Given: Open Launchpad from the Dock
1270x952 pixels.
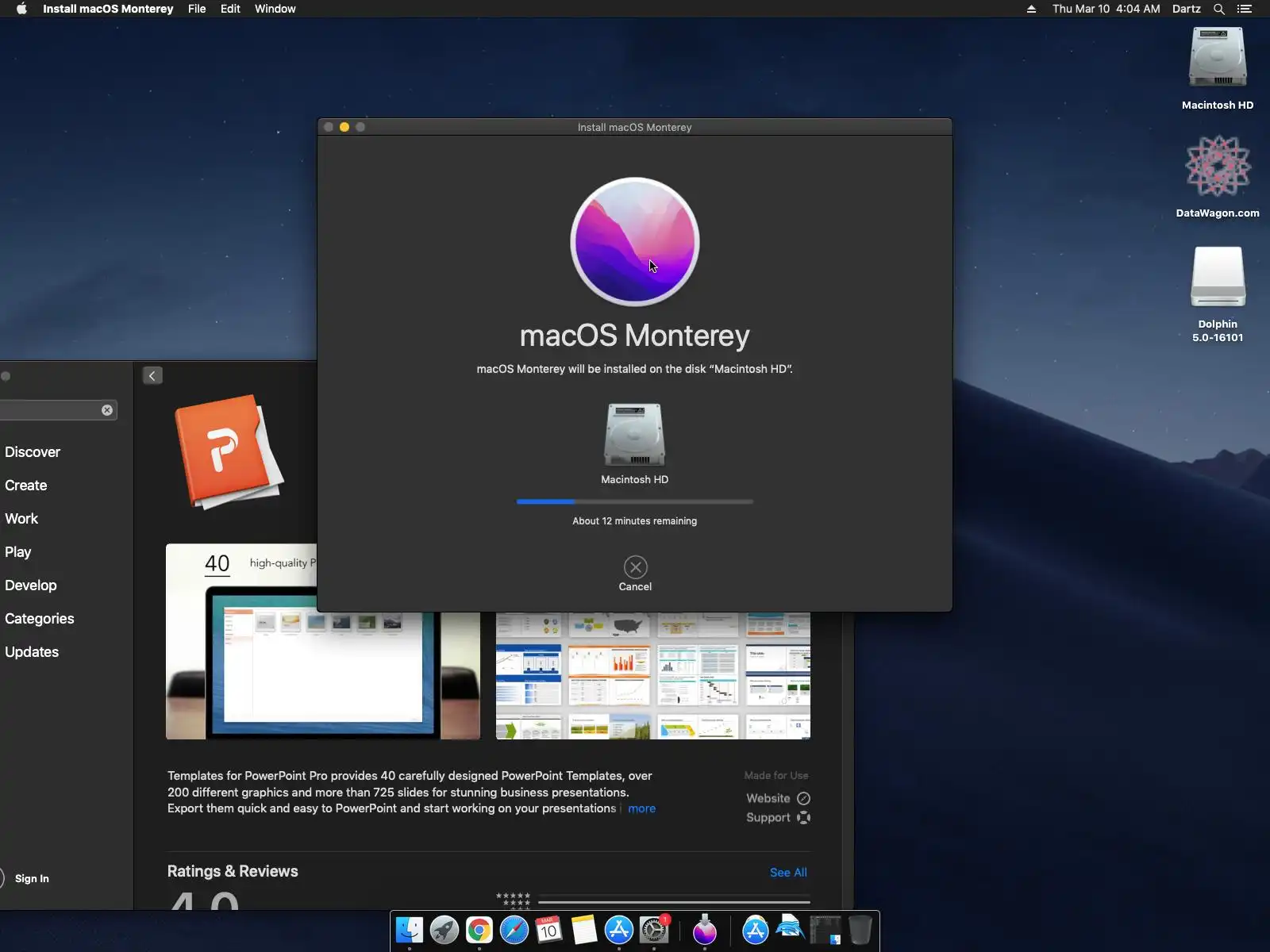Looking at the screenshot, I should click(444, 930).
